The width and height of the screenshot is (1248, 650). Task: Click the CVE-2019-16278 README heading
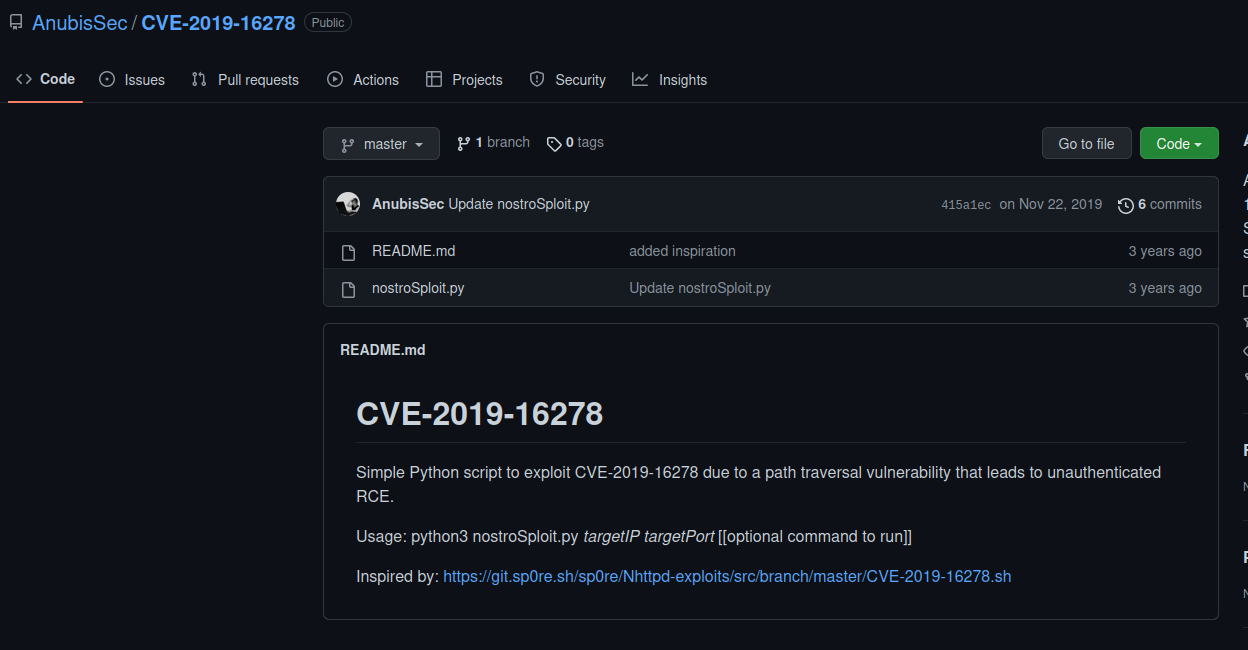[x=480, y=413]
